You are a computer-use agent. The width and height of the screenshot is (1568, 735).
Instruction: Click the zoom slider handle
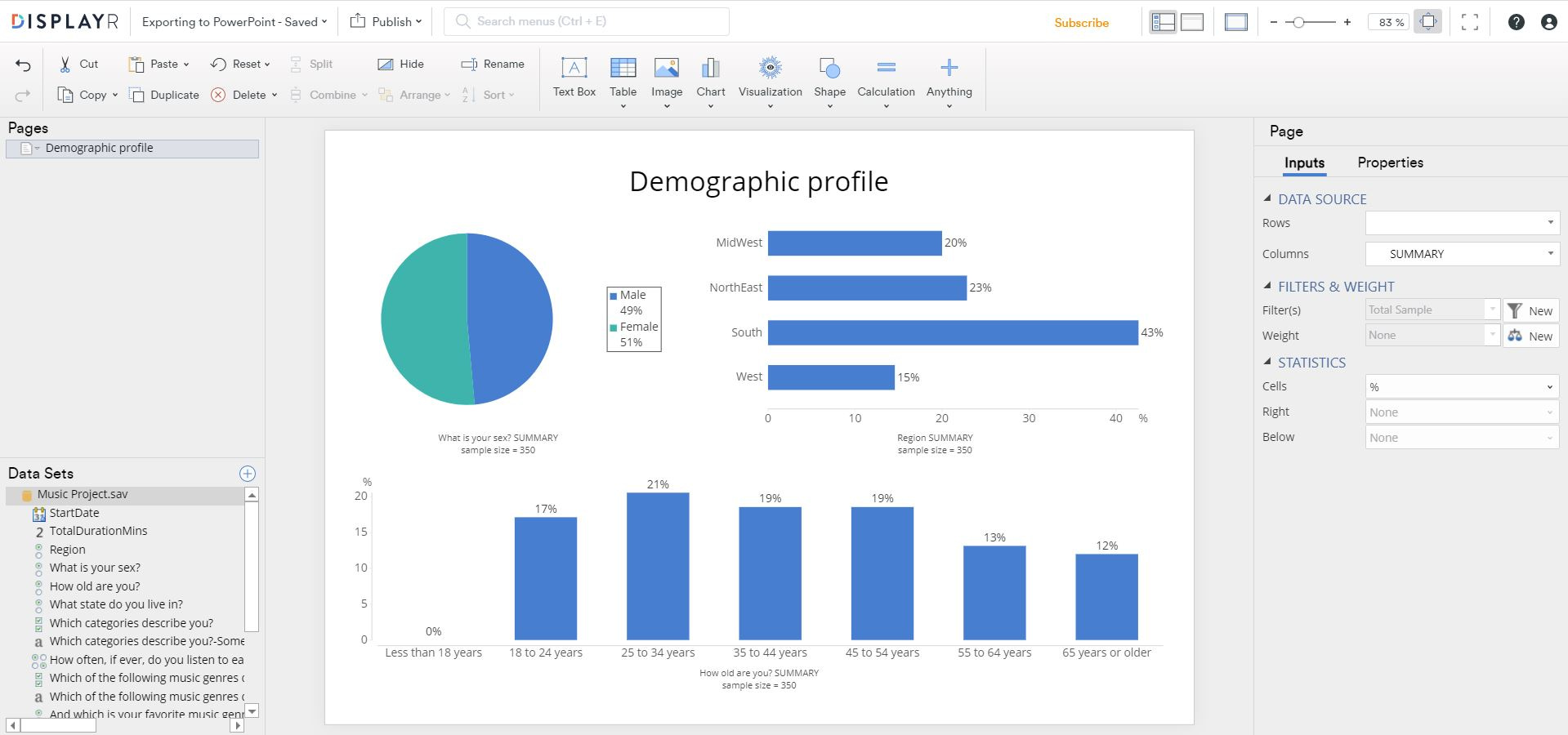pos(1298,22)
